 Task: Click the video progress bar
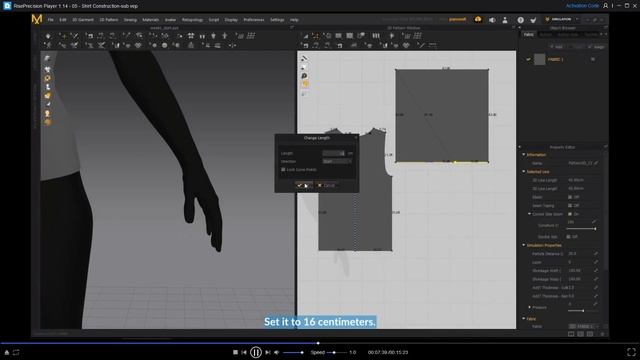tap(320, 343)
